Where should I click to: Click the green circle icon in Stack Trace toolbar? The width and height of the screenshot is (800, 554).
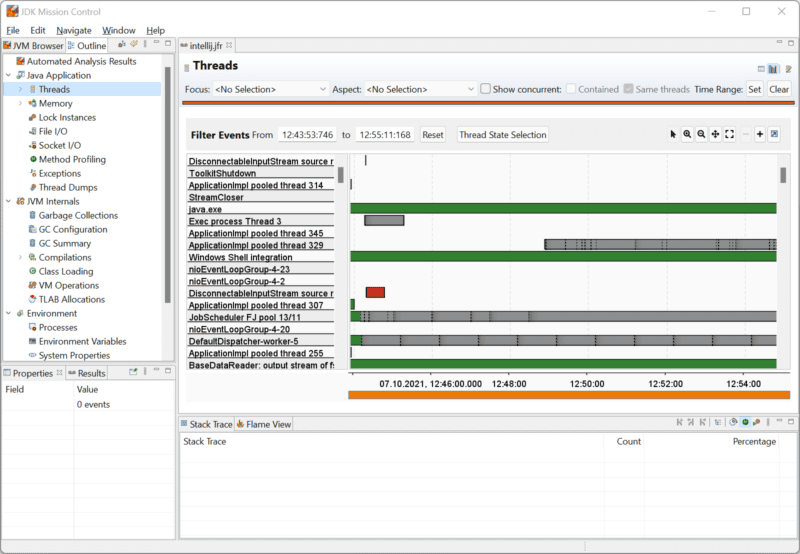pyautogui.click(x=745, y=422)
